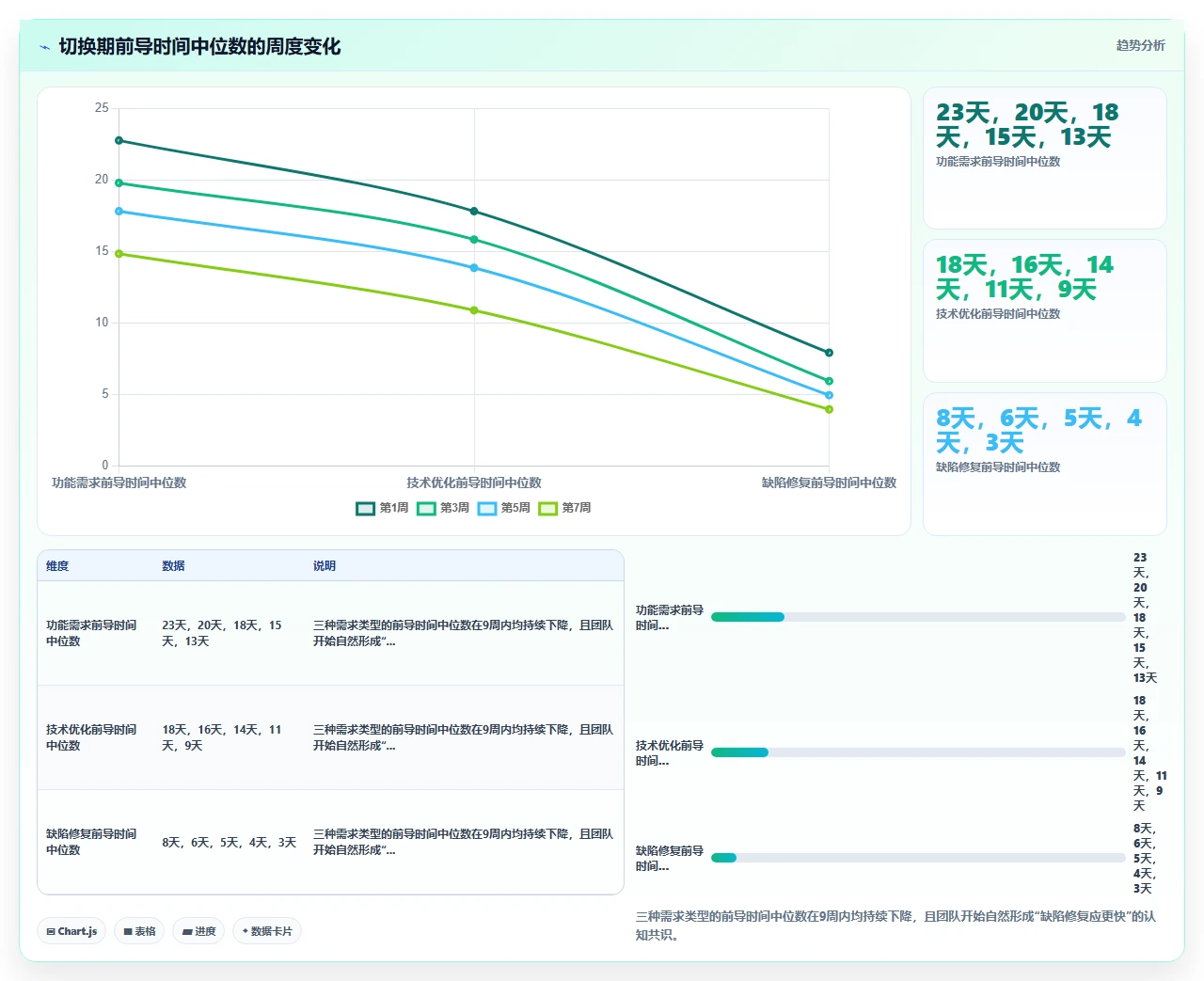Click the title 切换期前导时间中位数的周度变化

point(199,46)
